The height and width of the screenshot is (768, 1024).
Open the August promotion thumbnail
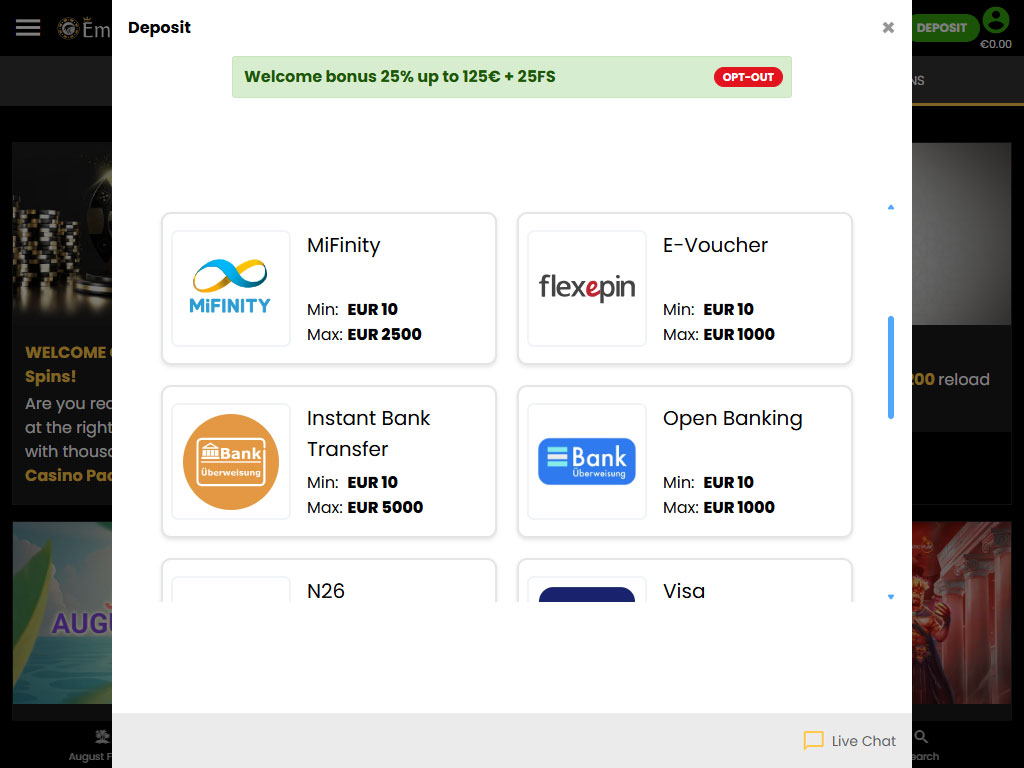(x=63, y=613)
